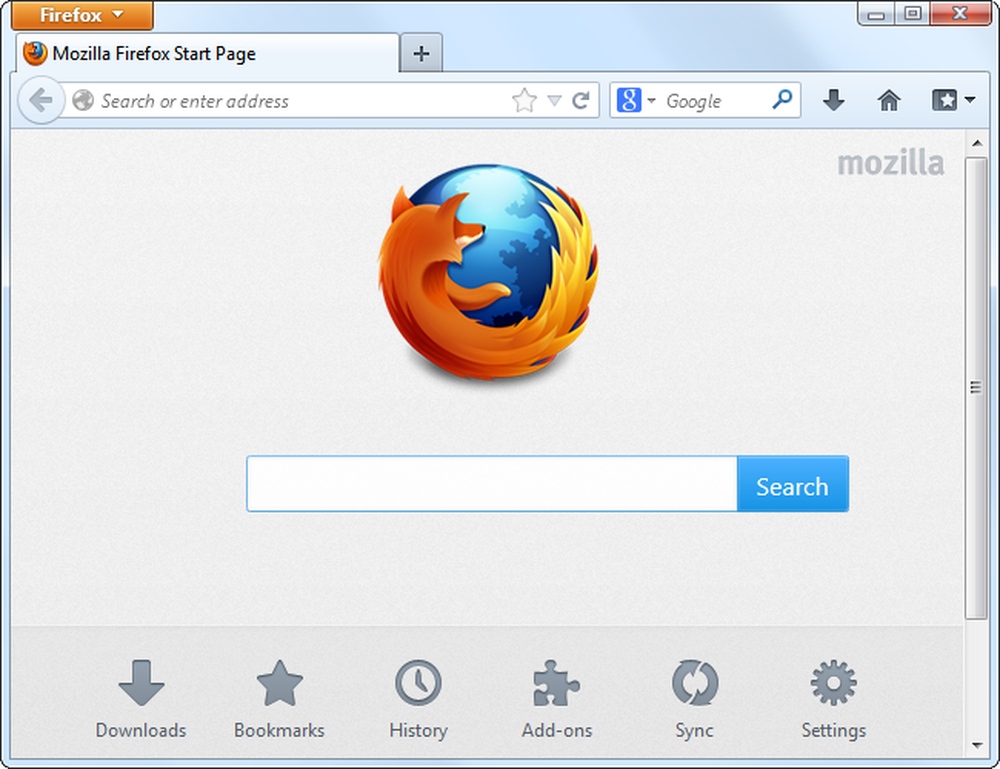Open Settings from start page launcher
This screenshot has width=1000, height=769.
(834, 700)
